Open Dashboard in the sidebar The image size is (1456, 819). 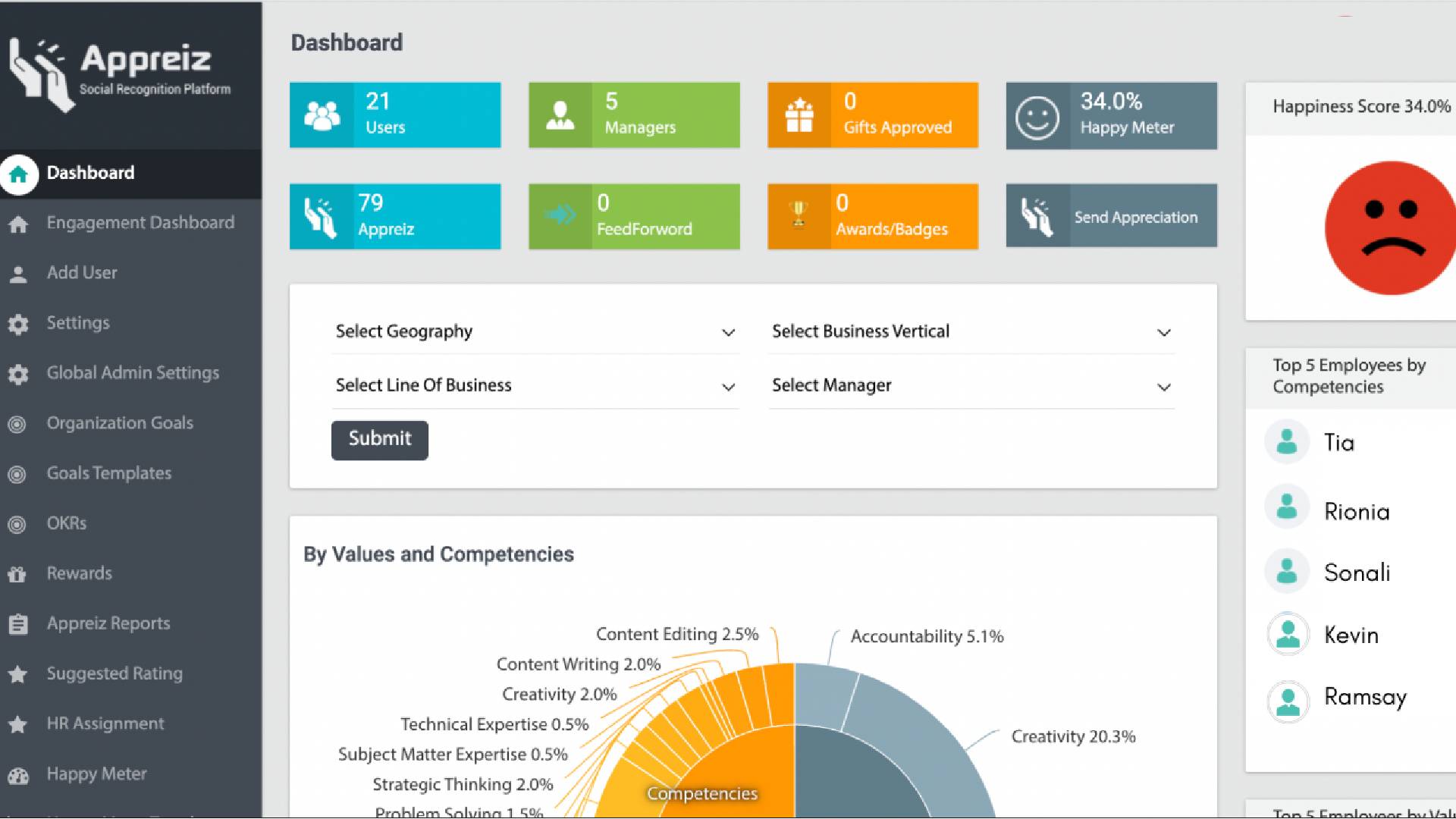click(x=130, y=174)
